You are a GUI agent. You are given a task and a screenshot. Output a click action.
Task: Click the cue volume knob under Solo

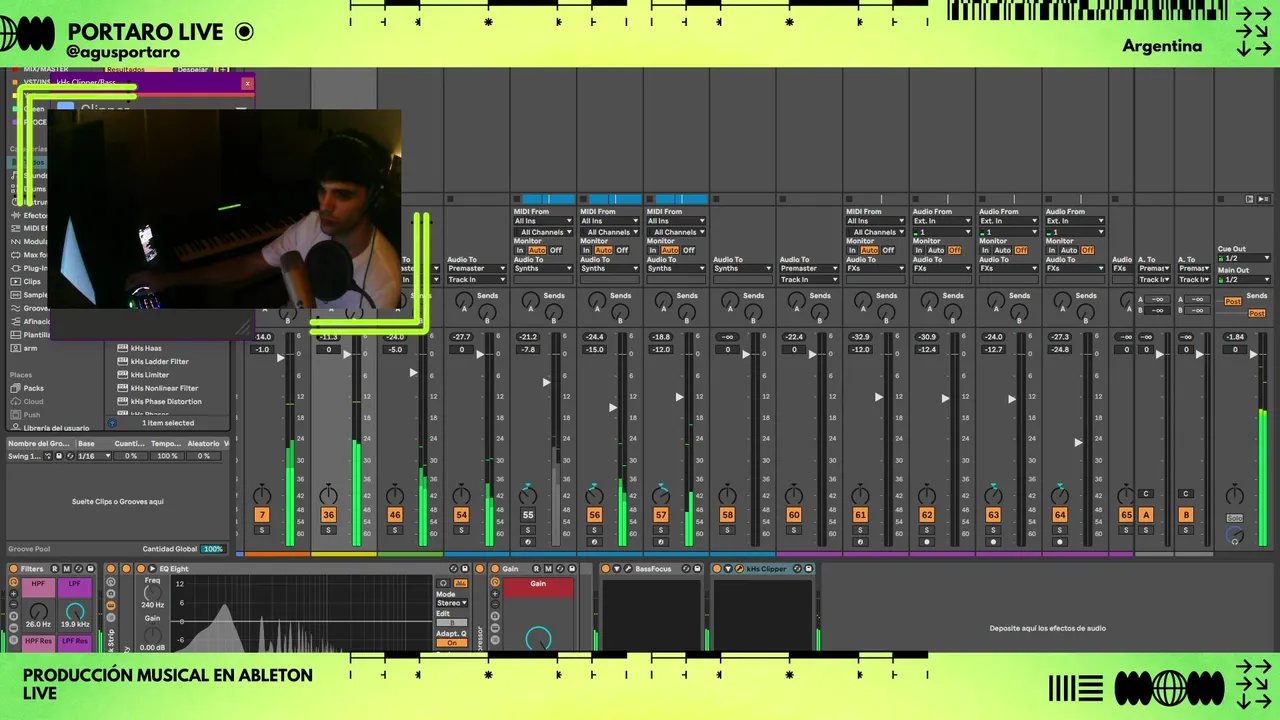(x=1235, y=537)
